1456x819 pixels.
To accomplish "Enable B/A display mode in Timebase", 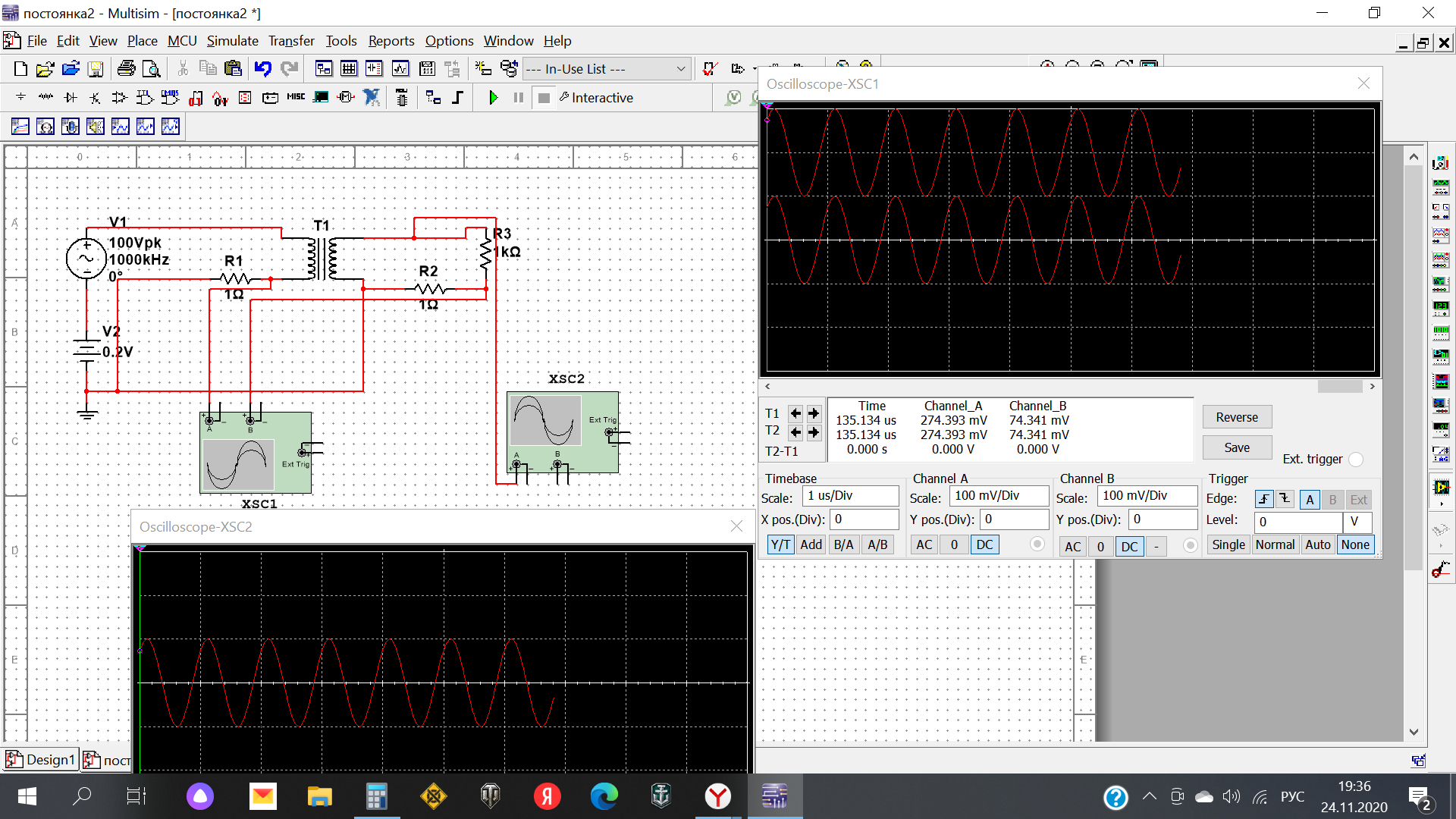I will pos(843,544).
